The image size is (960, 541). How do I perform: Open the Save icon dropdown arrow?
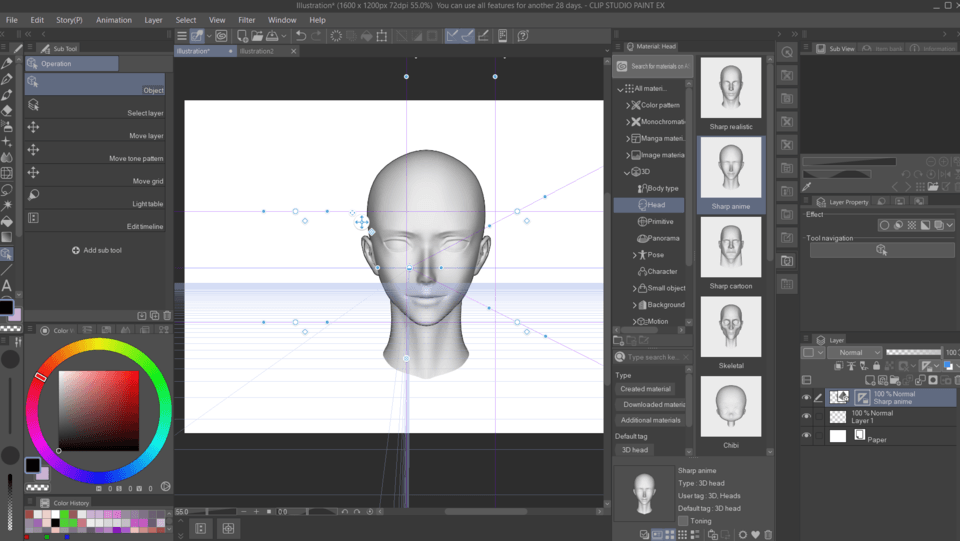tap(283, 36)
